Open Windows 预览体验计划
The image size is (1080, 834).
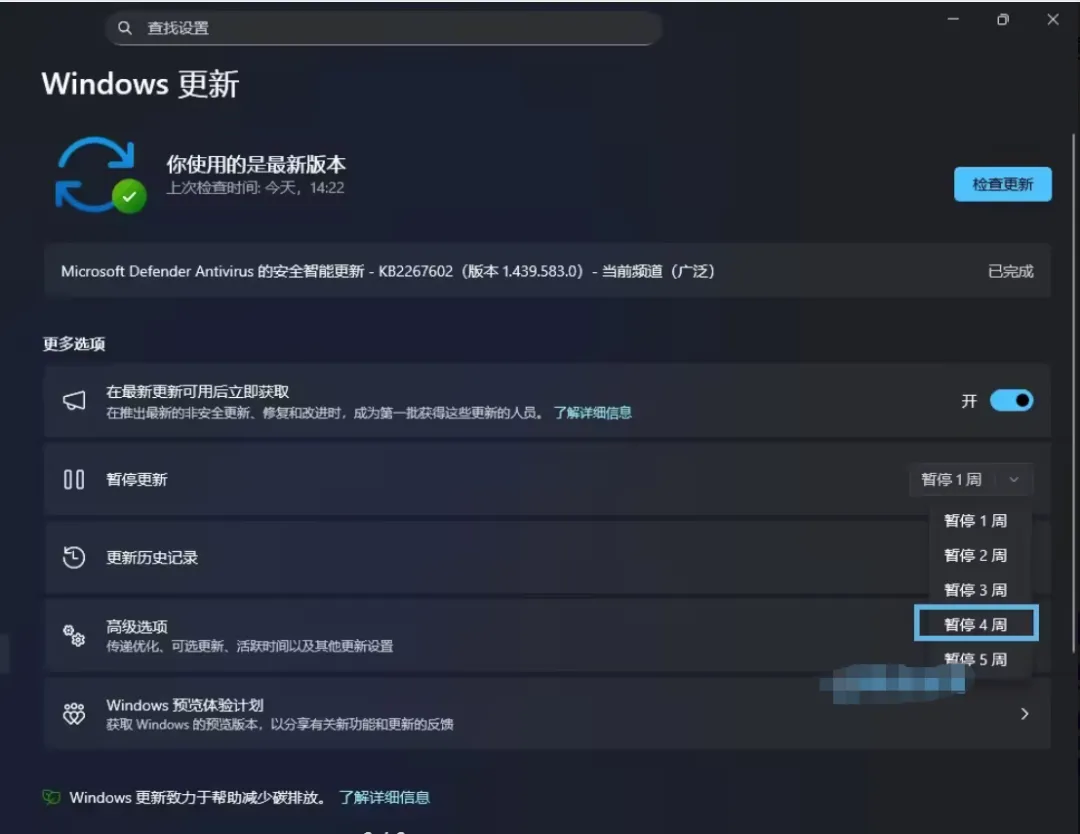[547, 713]
